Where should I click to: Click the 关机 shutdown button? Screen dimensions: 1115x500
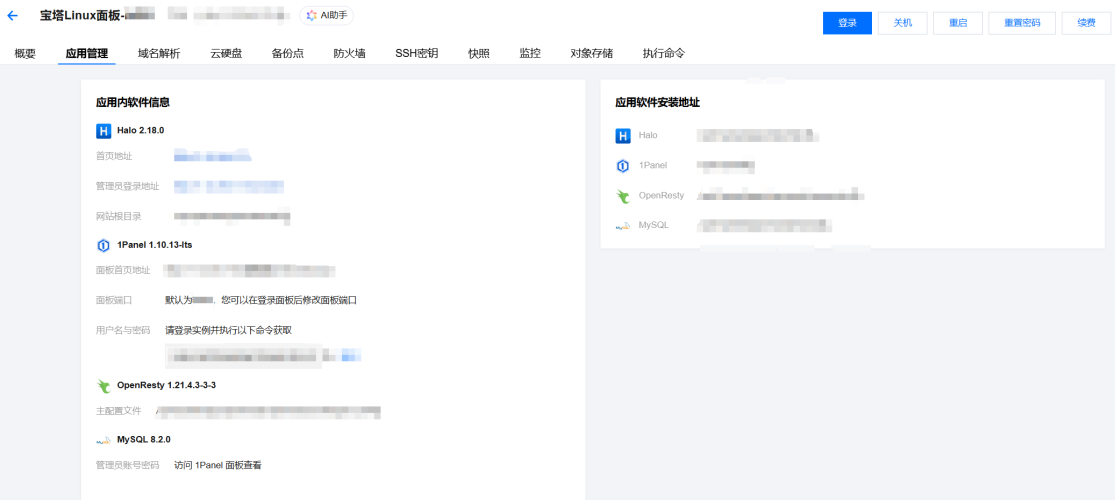[902, 23]
